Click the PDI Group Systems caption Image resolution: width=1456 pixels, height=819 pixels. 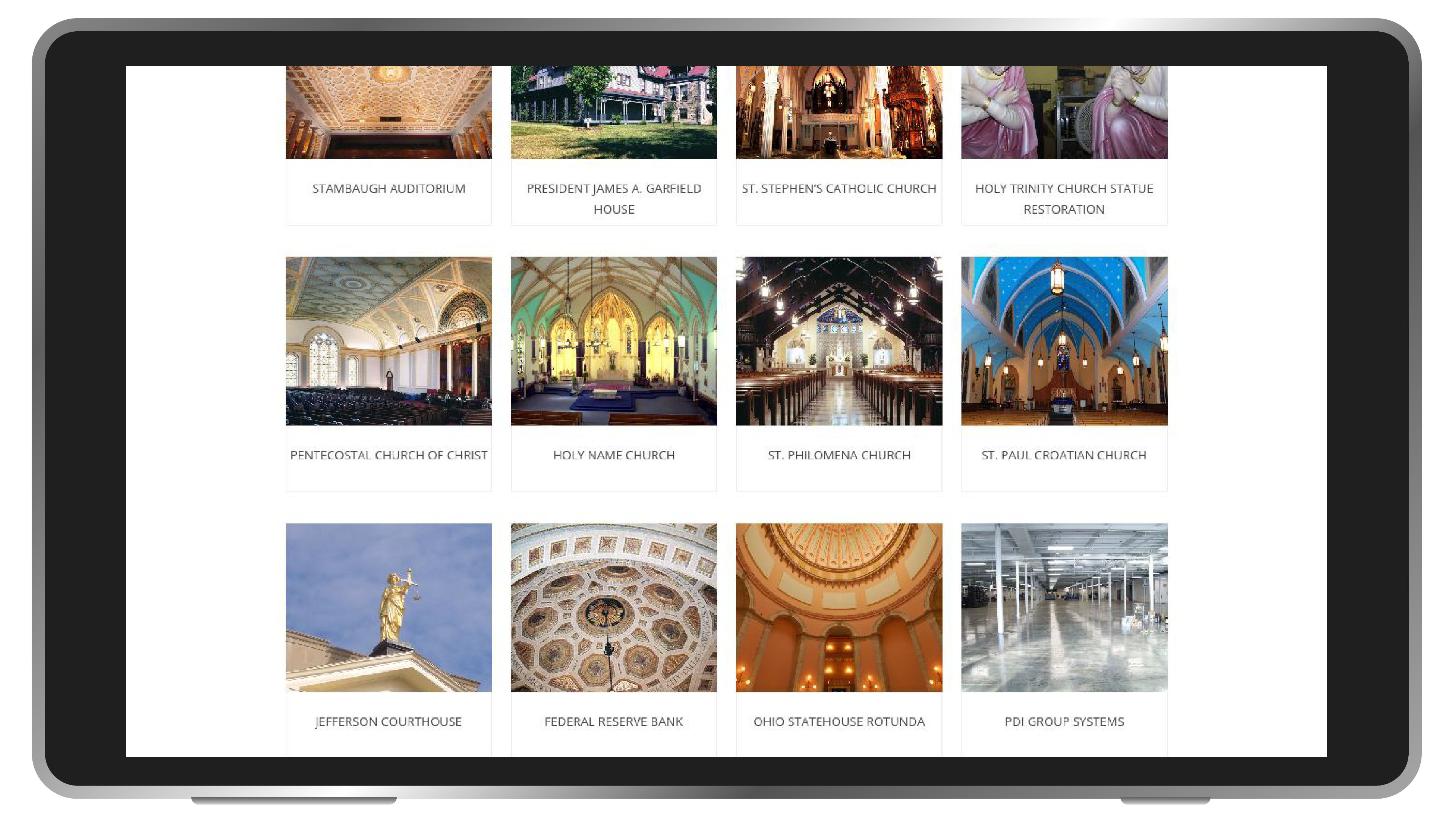tap(1064, 722)
